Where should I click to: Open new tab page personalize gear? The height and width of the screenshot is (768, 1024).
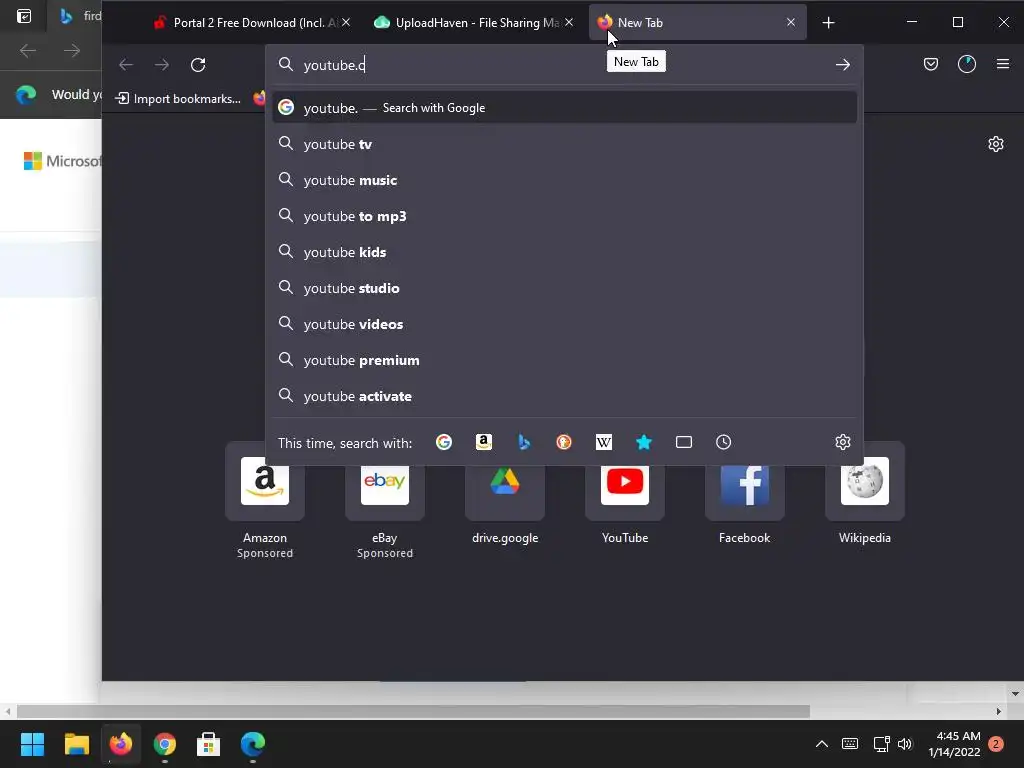pos(995,144)
